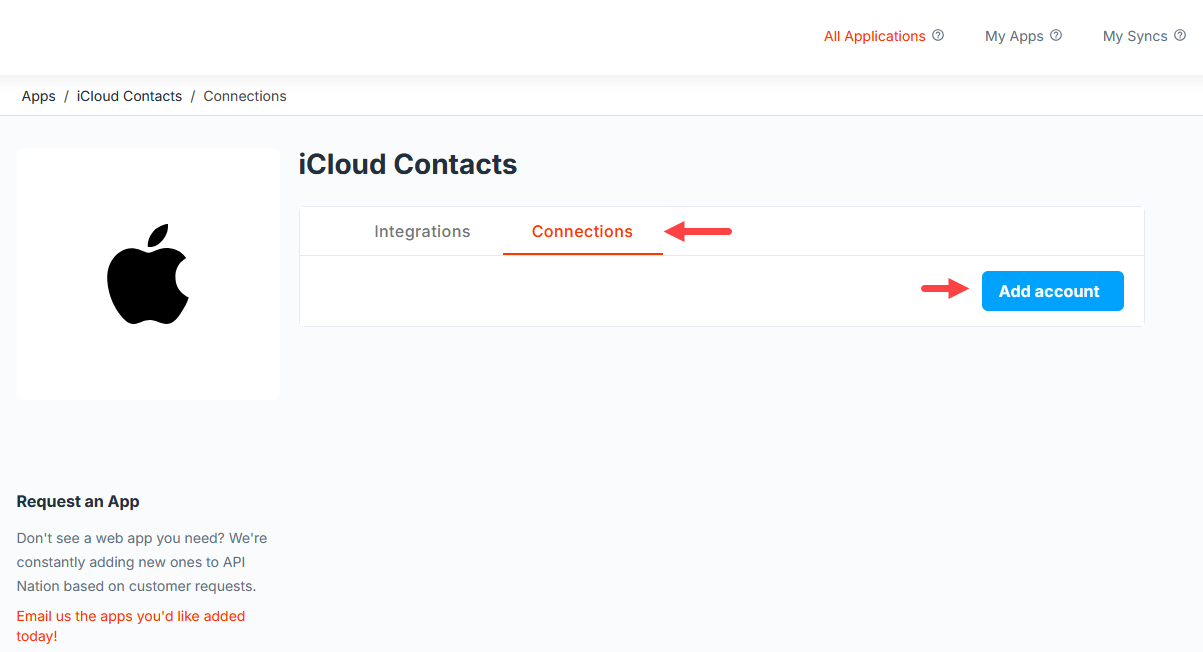Click the Request an App heading
The height and width of the screenshot is (652, 1203).
click(78, 502)
